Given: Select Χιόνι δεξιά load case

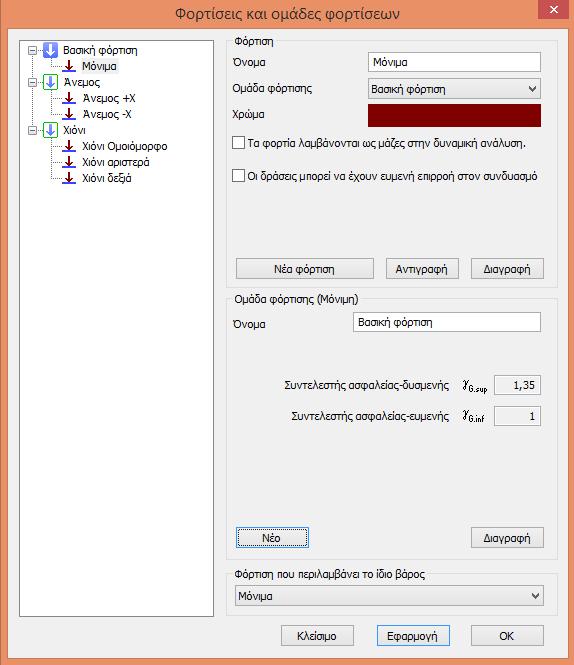Looking at the screenshot, I should (106, 179).
